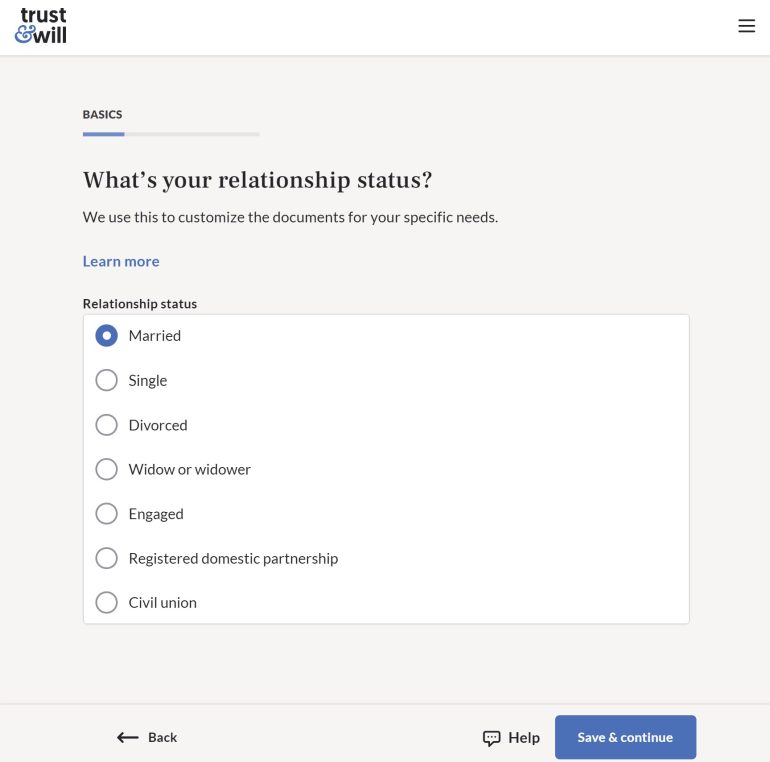Image resolution: width=770 pixels, height=762 pixels.
Task: Click the relationship status question heading
Action: click(257, 180)
